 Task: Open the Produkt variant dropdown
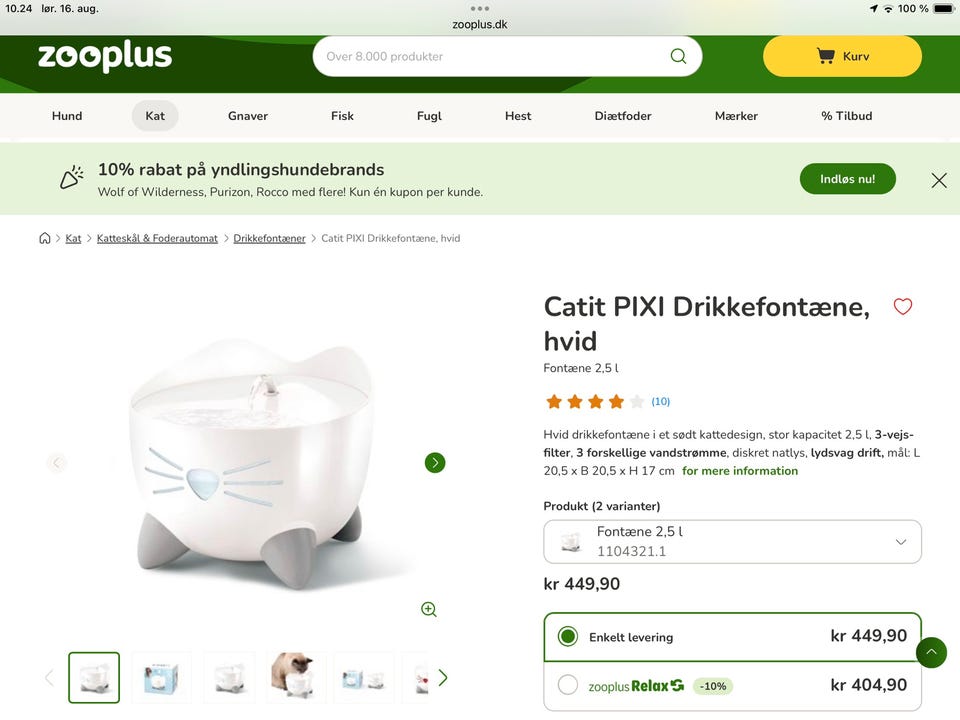tap(732, 542)
